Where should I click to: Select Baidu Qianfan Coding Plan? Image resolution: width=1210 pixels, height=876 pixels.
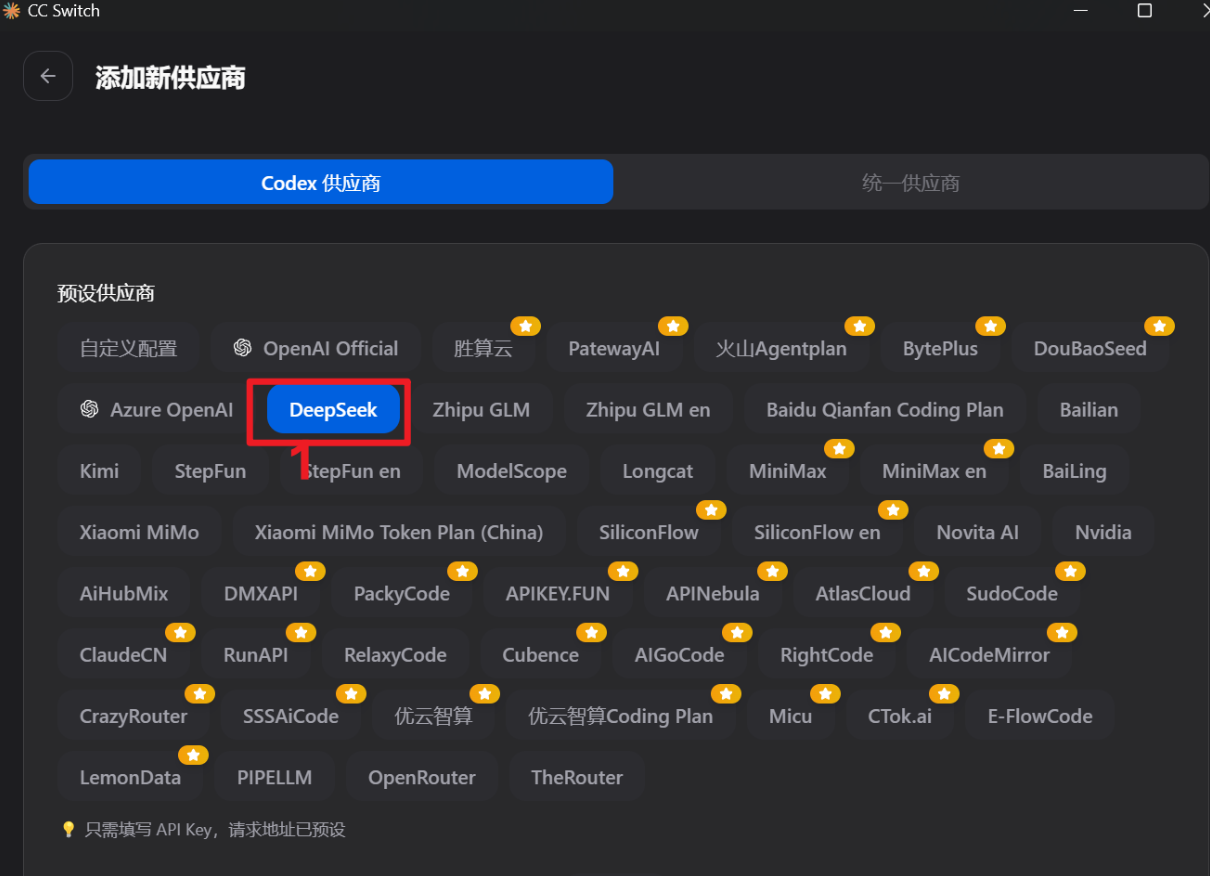point(885,409)
